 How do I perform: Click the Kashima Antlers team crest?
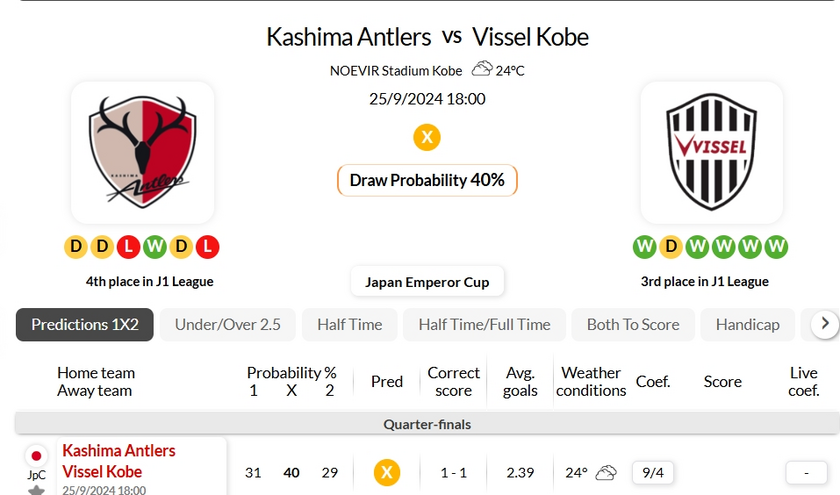pos(141,152)
